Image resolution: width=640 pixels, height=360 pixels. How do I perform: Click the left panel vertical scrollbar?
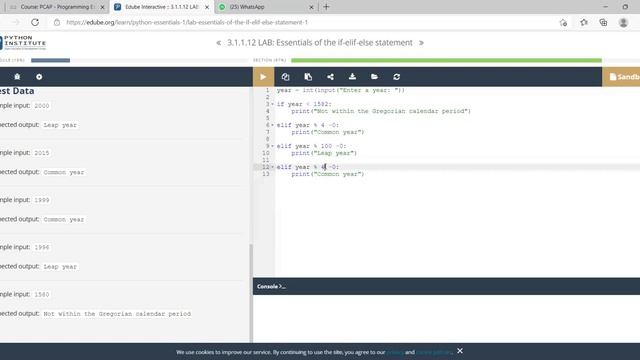click(x=251, y=293)
